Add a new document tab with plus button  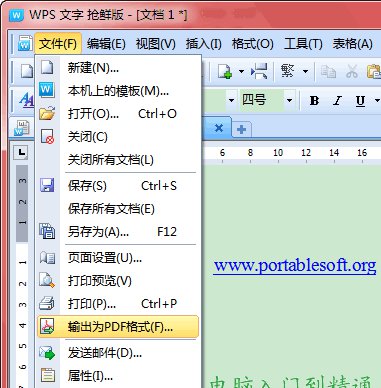pos(241,129)
